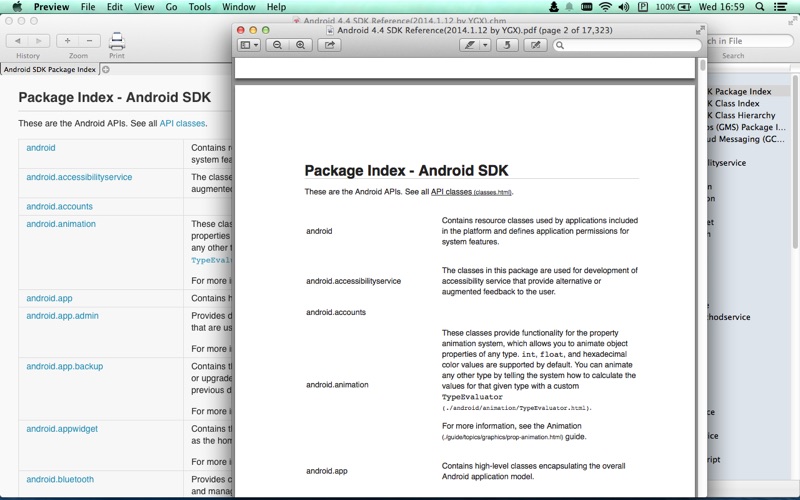
Task: Open the Apple menu
Action: (x=17, y=7)
